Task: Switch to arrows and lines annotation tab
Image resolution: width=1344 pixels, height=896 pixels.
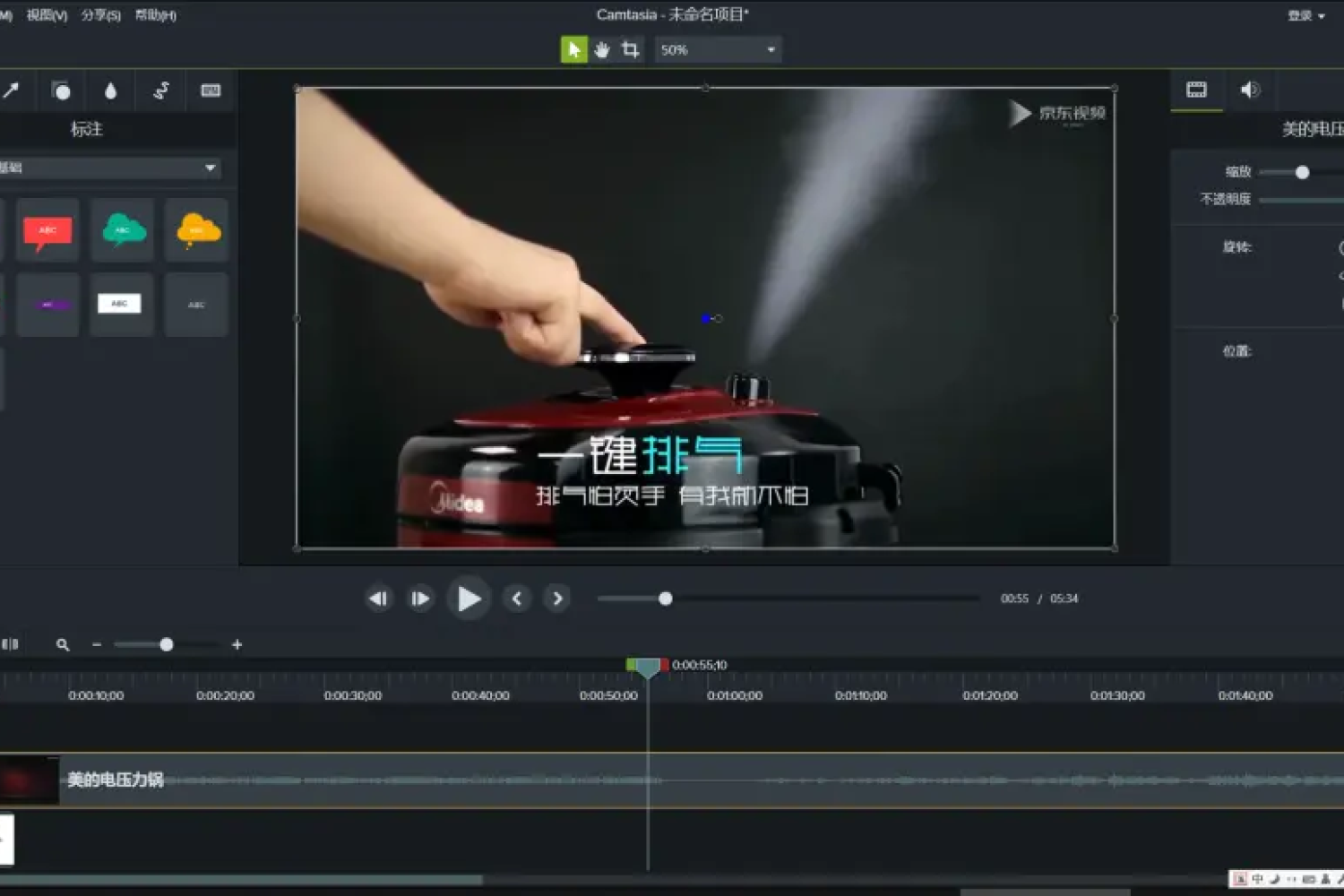Action: pos(10,90)
